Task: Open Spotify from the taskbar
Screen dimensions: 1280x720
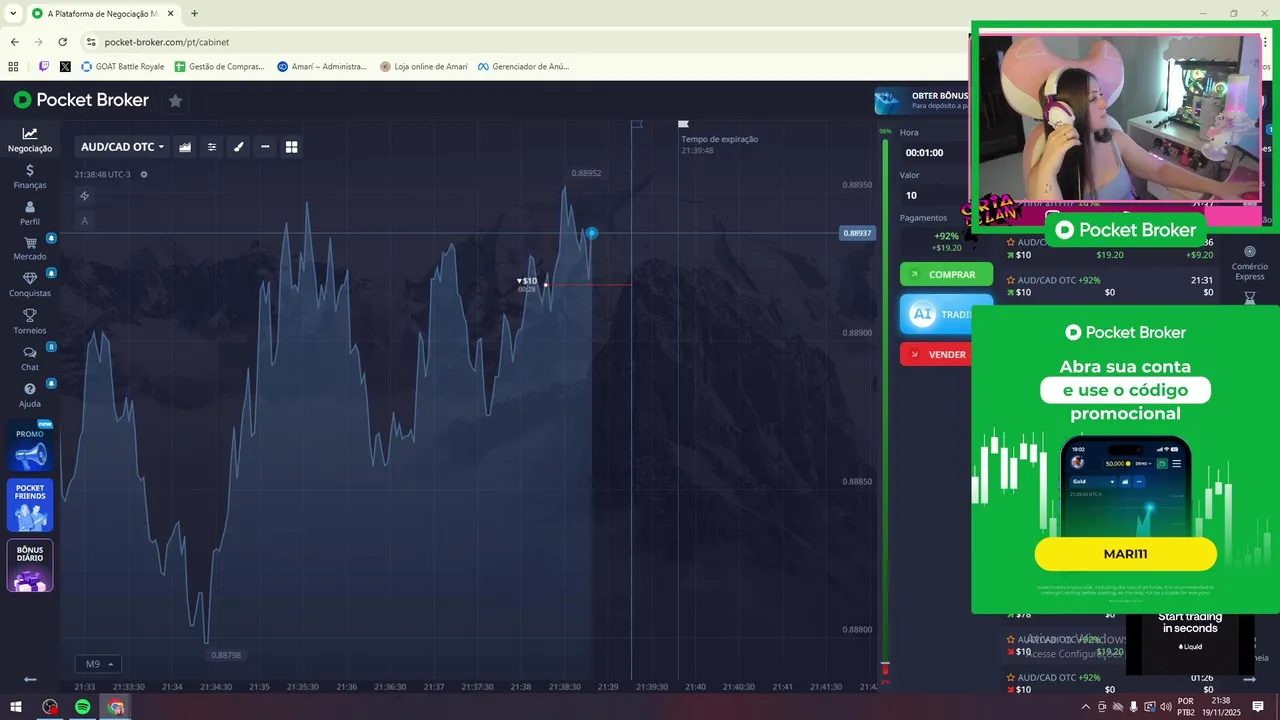Action: coord(82,707)
